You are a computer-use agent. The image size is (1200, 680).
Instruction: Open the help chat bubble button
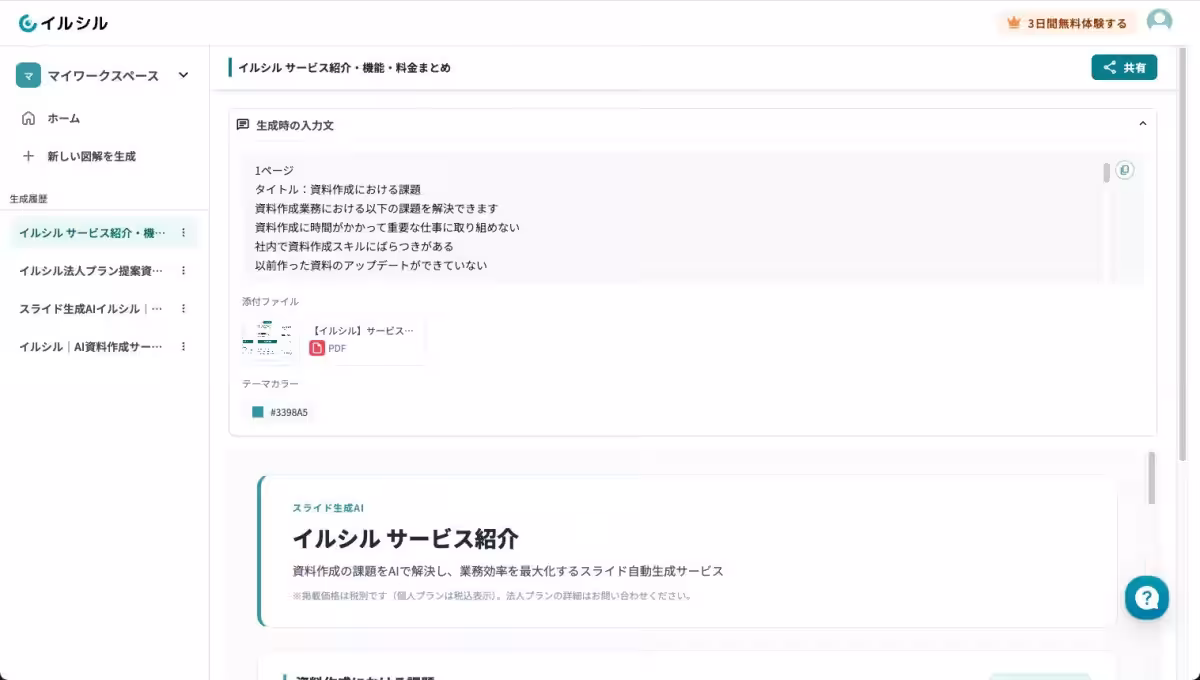coord(1147,598)
